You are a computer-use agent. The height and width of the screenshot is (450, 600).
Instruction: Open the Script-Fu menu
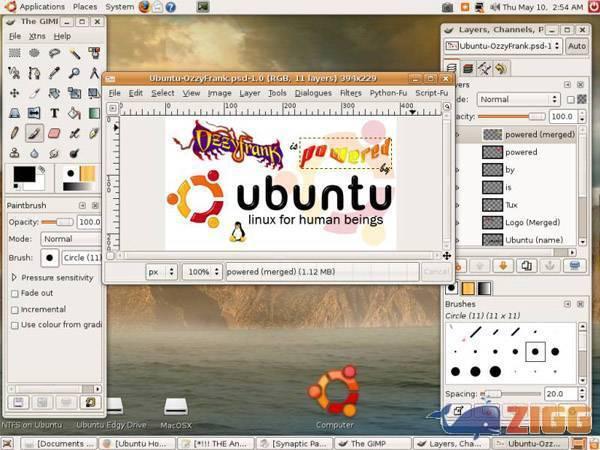point(432,93)
